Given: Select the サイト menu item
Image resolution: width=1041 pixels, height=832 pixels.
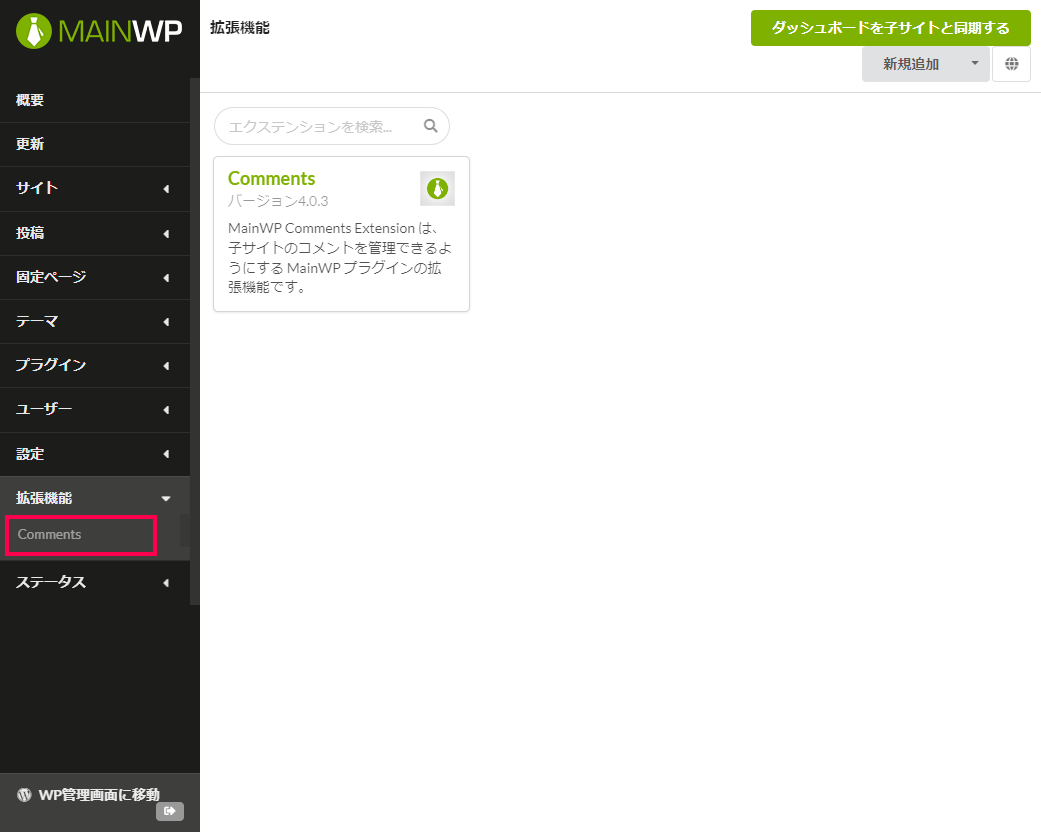Looking at the screenshot, I should (x=95, y=189).
